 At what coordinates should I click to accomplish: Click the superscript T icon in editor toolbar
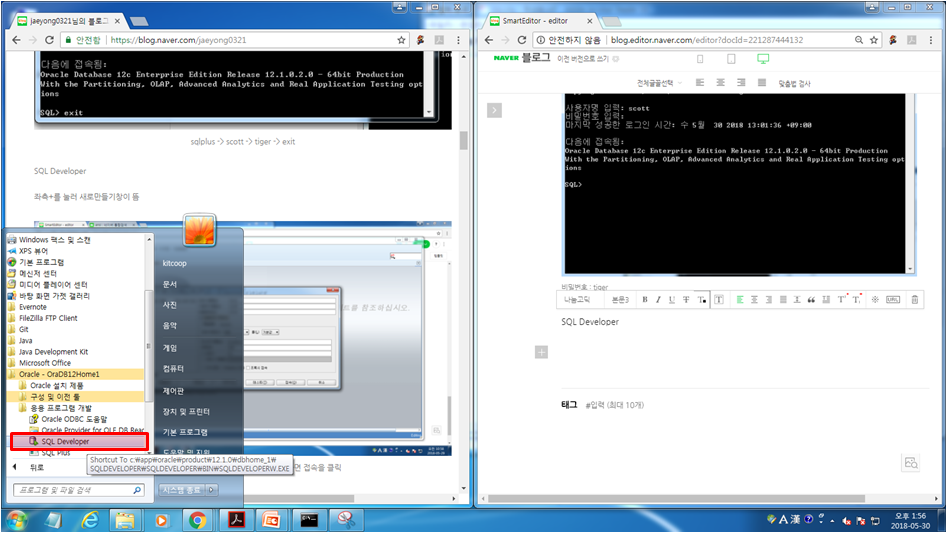pos(842,299)
